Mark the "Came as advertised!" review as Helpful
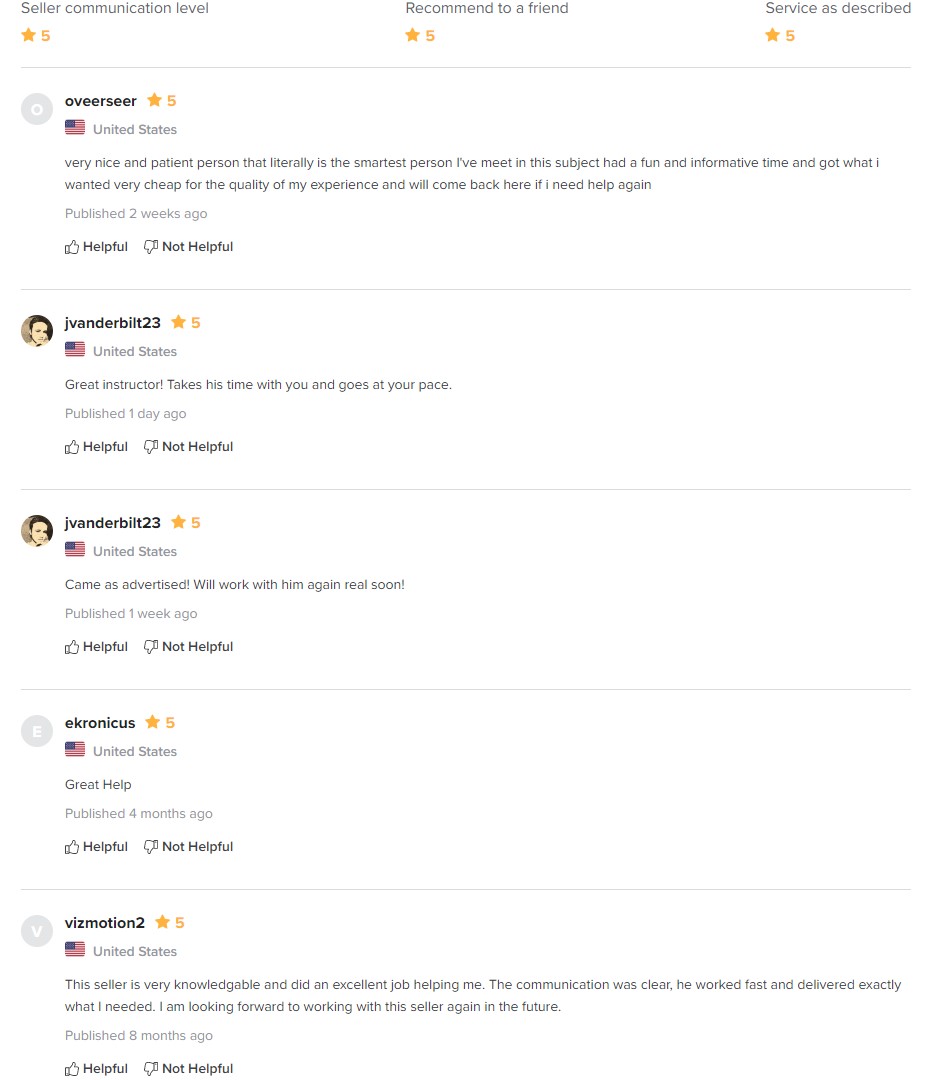 pos(97,647)
